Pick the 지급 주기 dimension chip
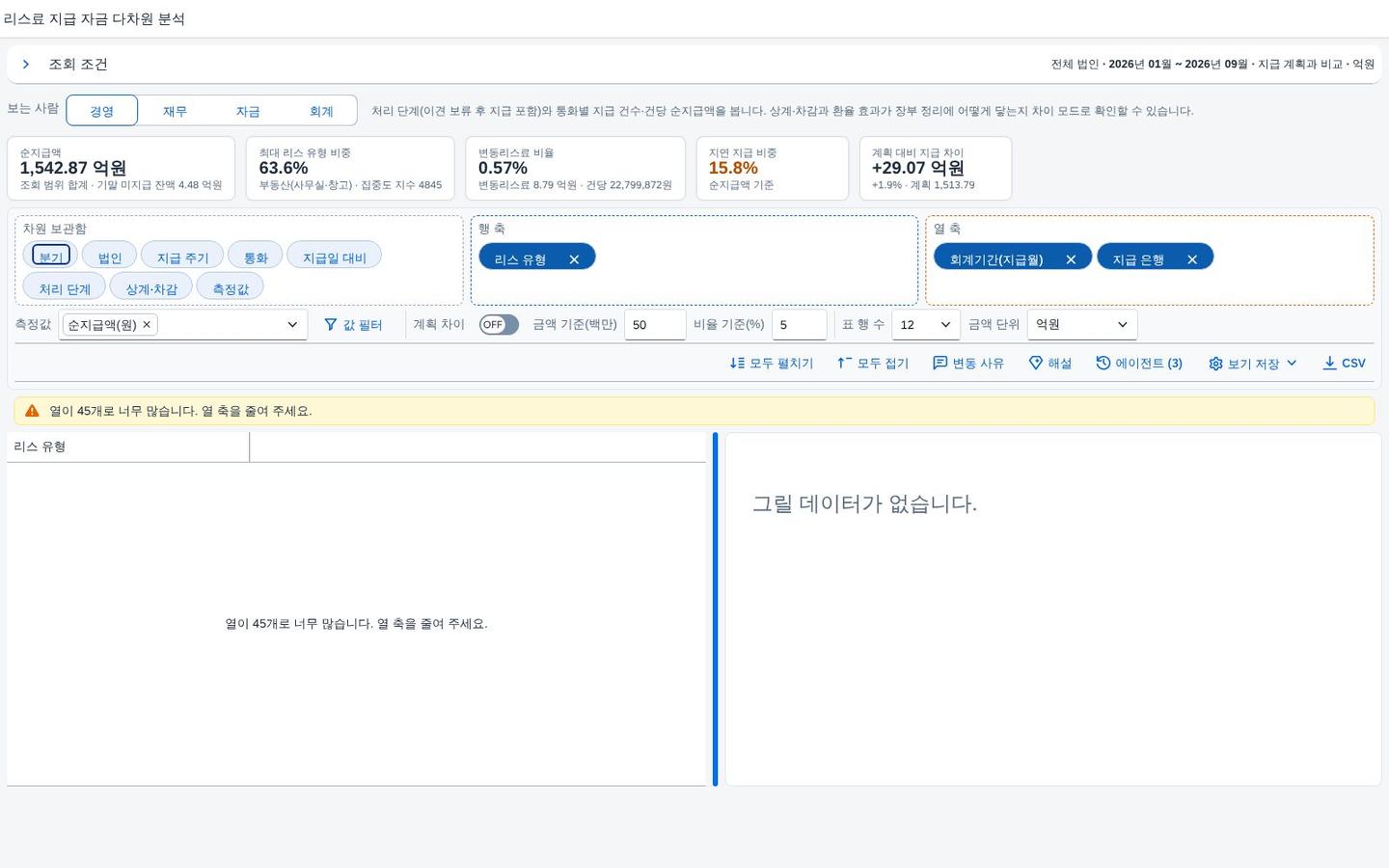The image size is (1389, 868). click(182, 256)
